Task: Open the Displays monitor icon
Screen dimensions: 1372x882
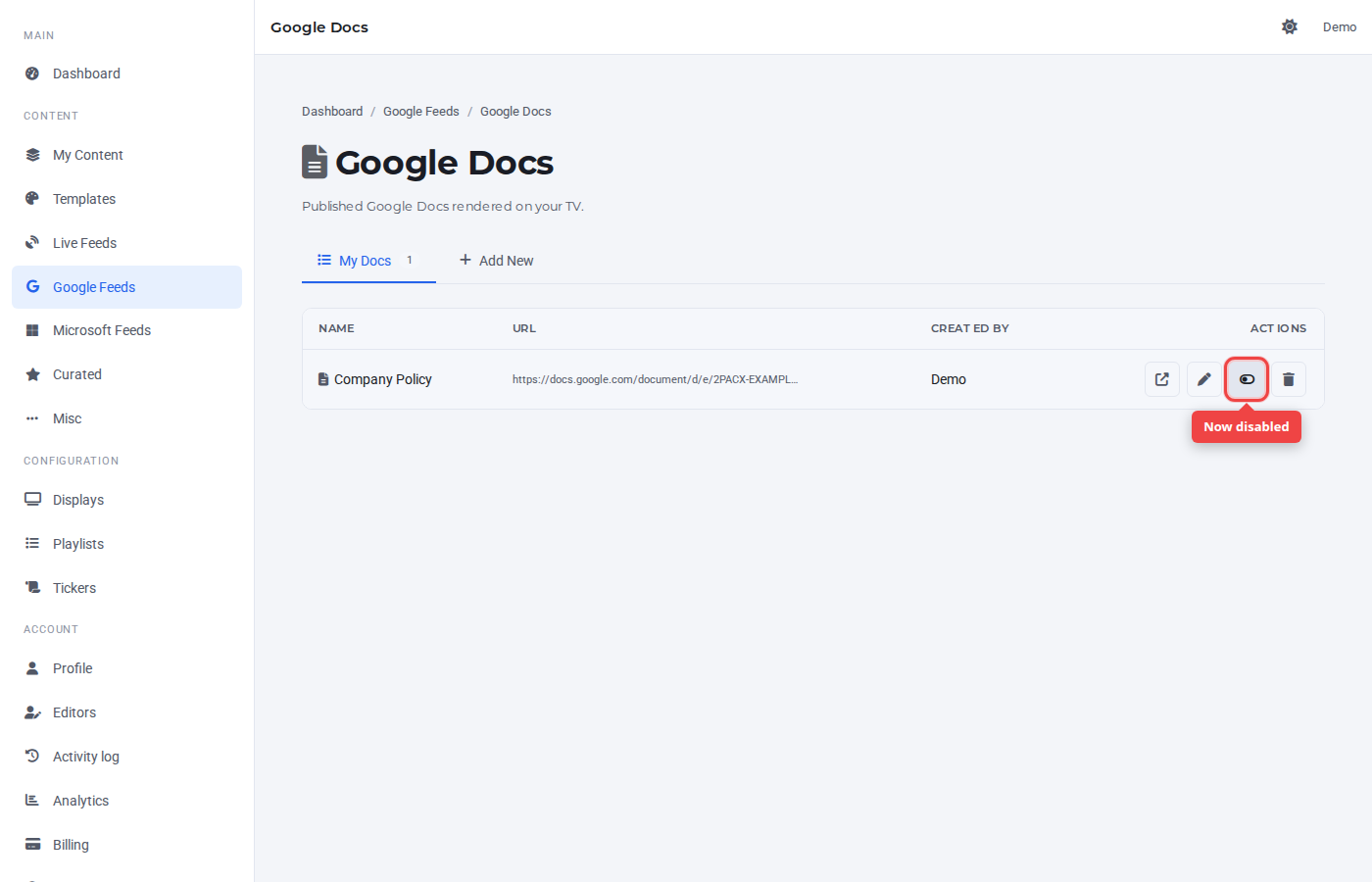Action: pyautogui.click(x=32, y=500)
